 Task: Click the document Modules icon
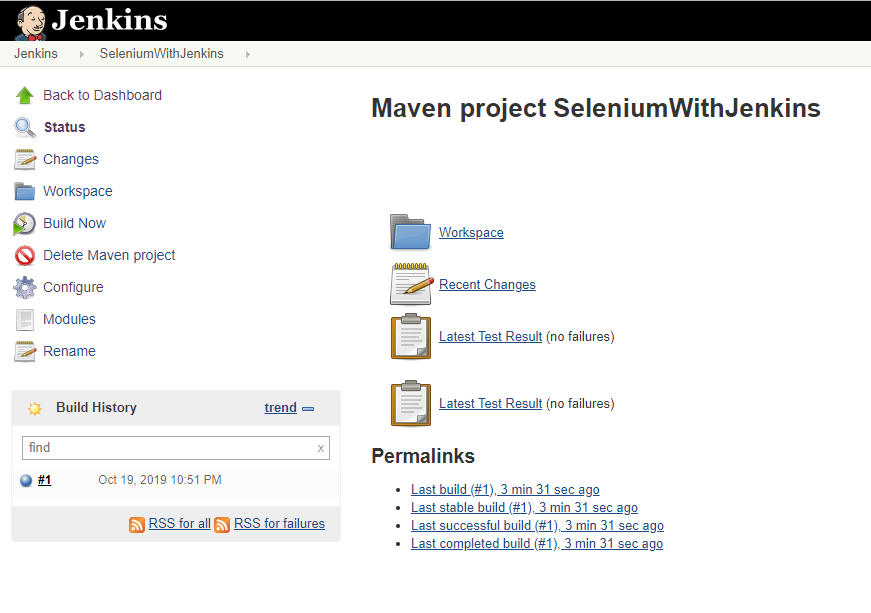point(24,320)
